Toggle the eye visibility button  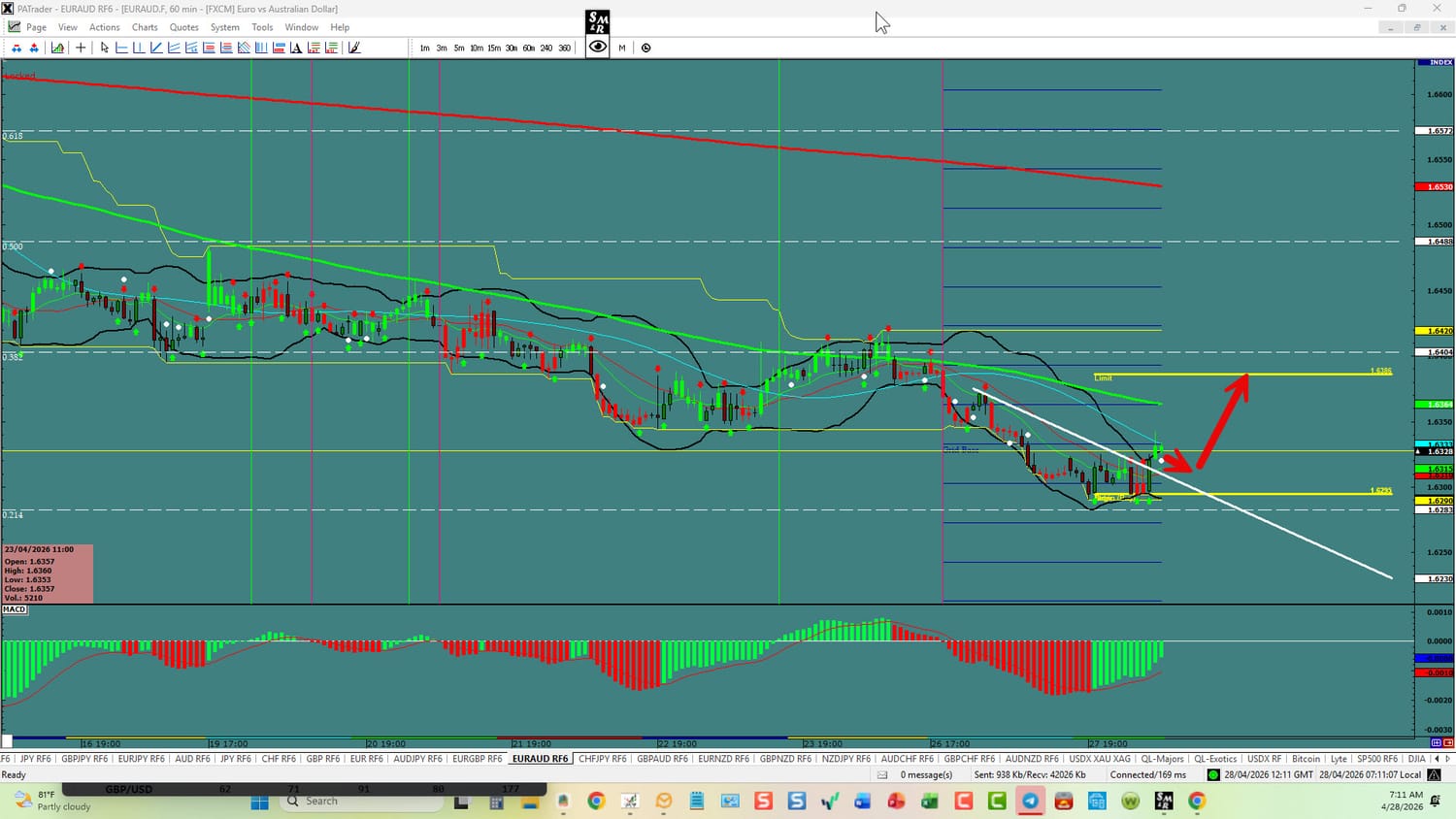coord(598,47)
